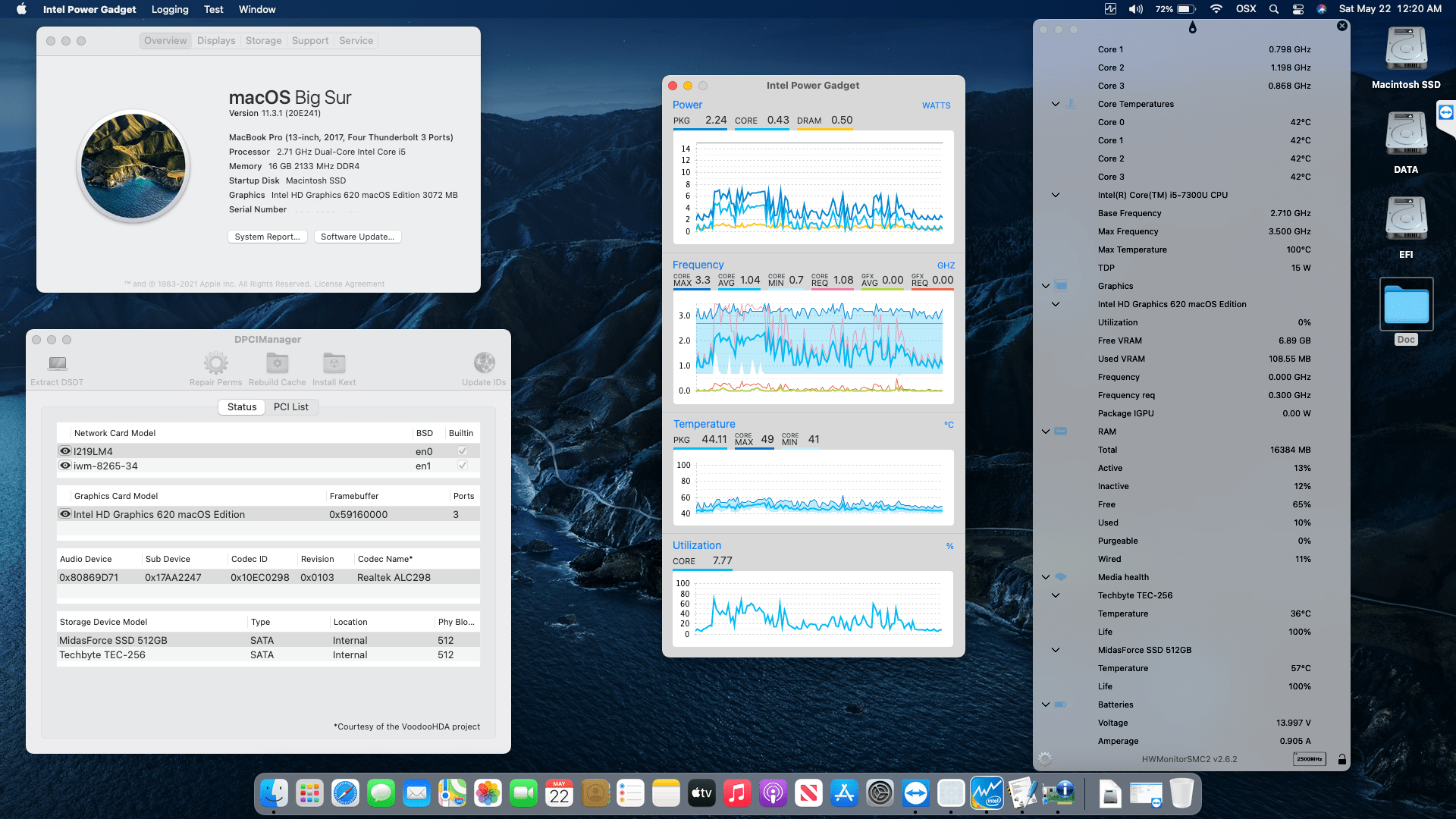Toggle eye icon for iwm-8265-34 row
The height and width of the screenshot is (819, 1456).
tap(65, 466)
